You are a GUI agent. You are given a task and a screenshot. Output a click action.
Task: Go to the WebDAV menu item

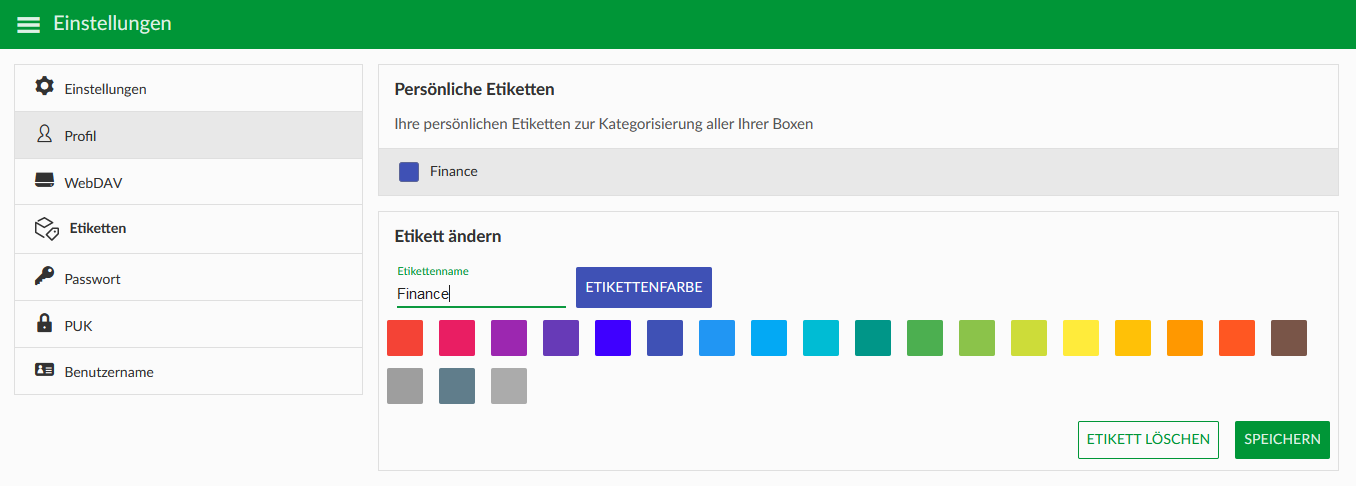[188, 182]
